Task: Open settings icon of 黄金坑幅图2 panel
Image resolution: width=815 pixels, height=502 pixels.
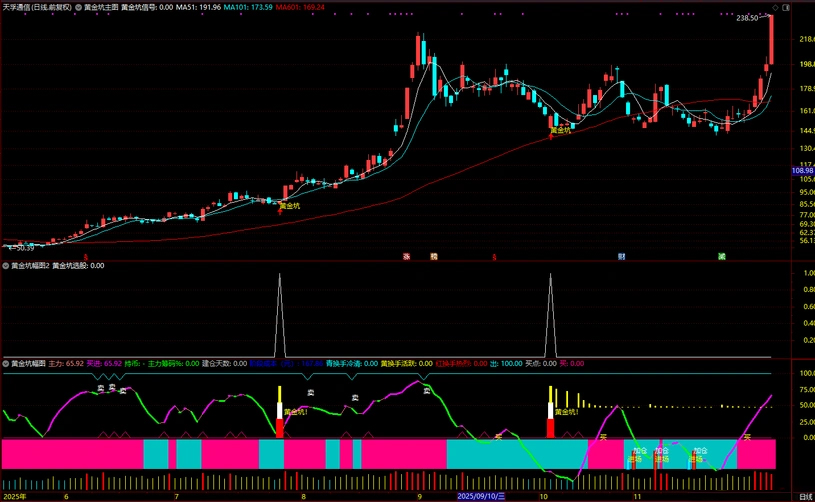Action: (x=6, y=266)
